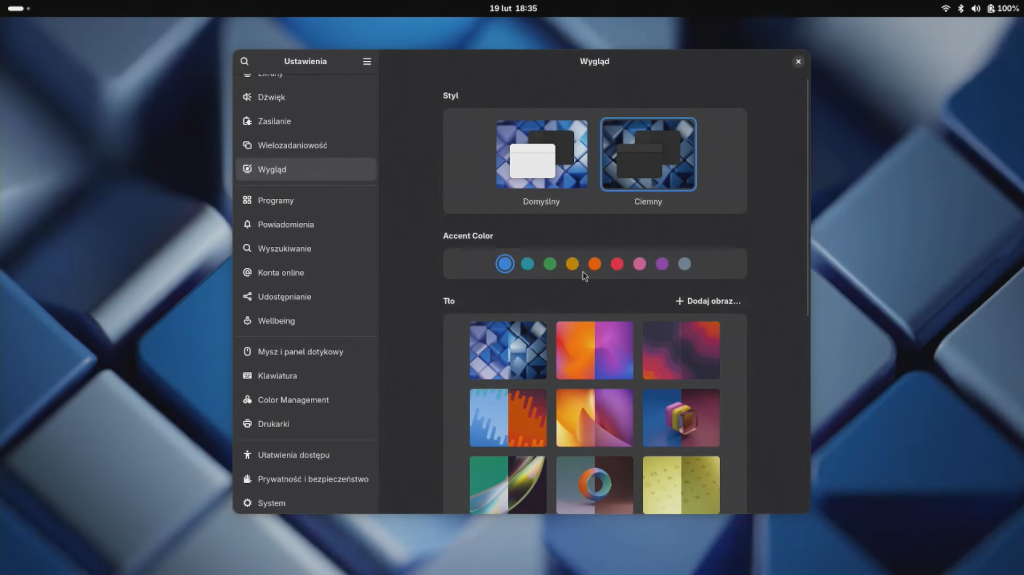The width and height of the screenshot is (1024, 575).
Task: Click the System gear icon
Action: [247, 503]
